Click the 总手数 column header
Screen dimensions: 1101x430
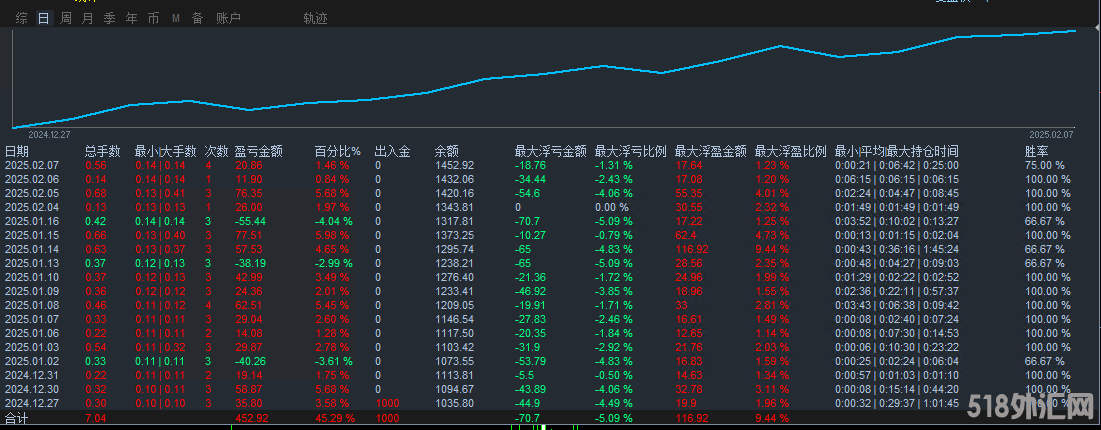click(x=103, y=152)
